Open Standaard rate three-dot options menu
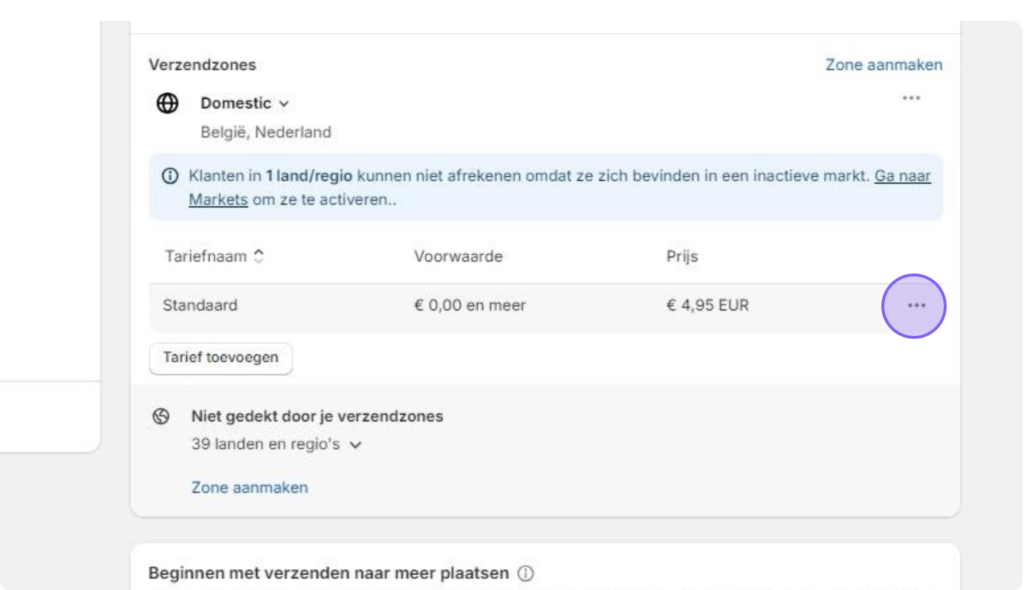This screenshot has height=590, width=1024. point(916,305)
